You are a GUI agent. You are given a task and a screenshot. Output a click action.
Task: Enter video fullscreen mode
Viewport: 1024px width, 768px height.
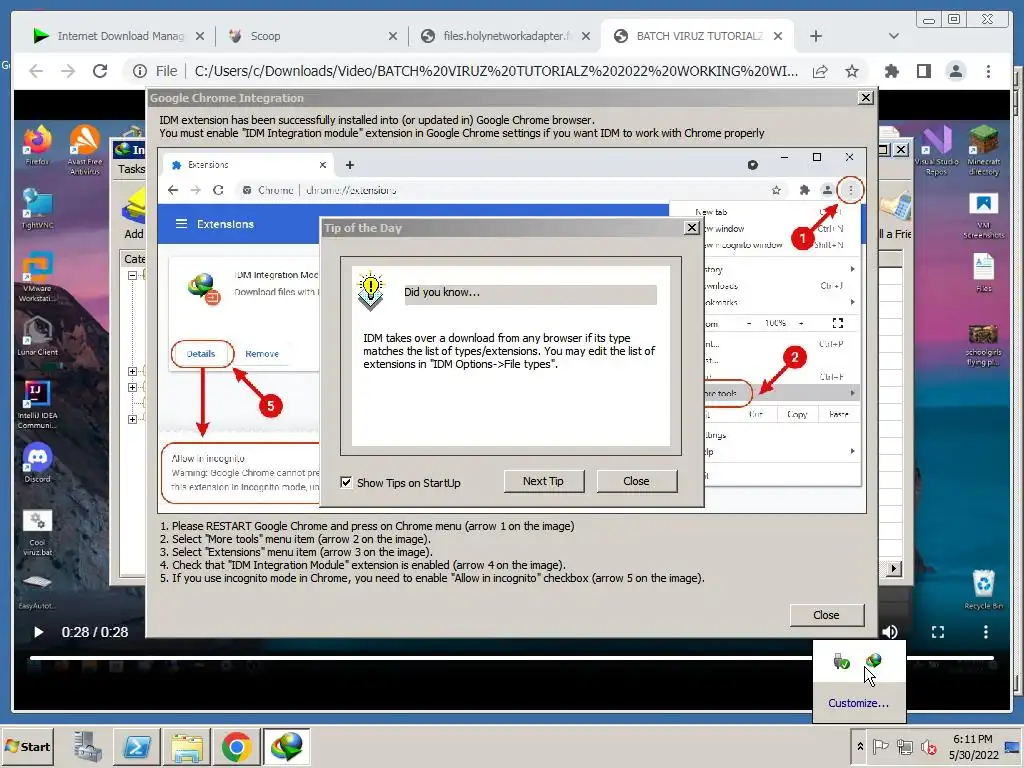(938, 632)
